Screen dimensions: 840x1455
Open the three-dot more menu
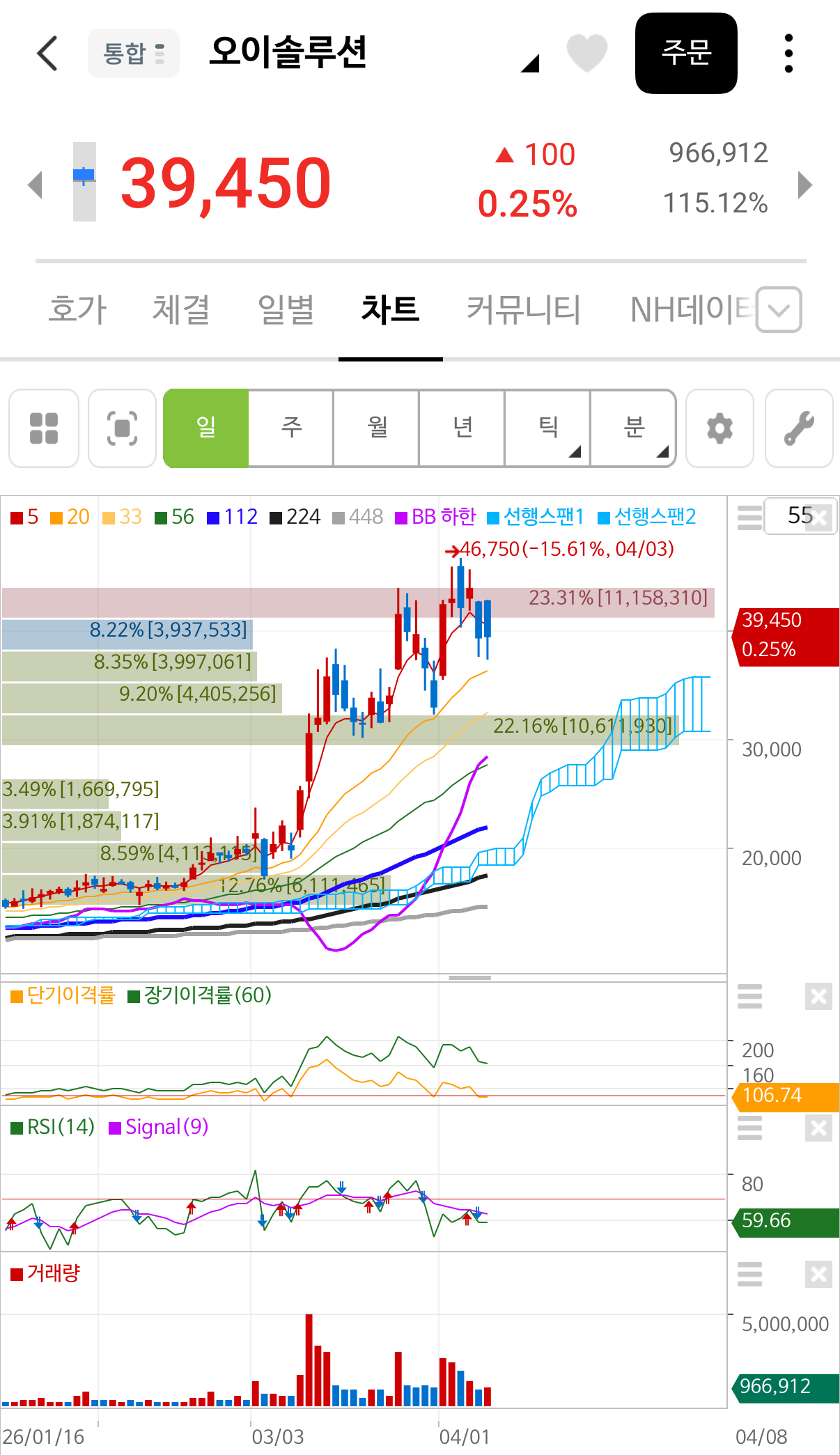click(788, 53)
